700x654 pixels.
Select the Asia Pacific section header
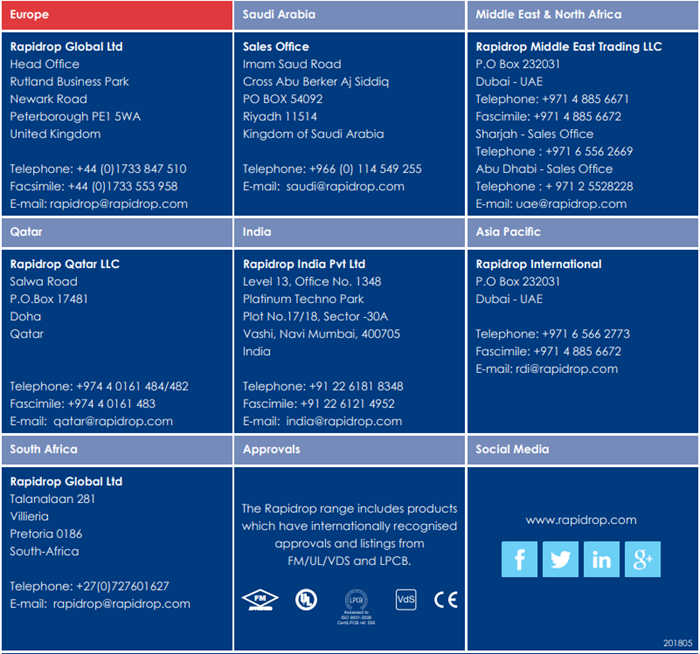(x=582, y=232)
